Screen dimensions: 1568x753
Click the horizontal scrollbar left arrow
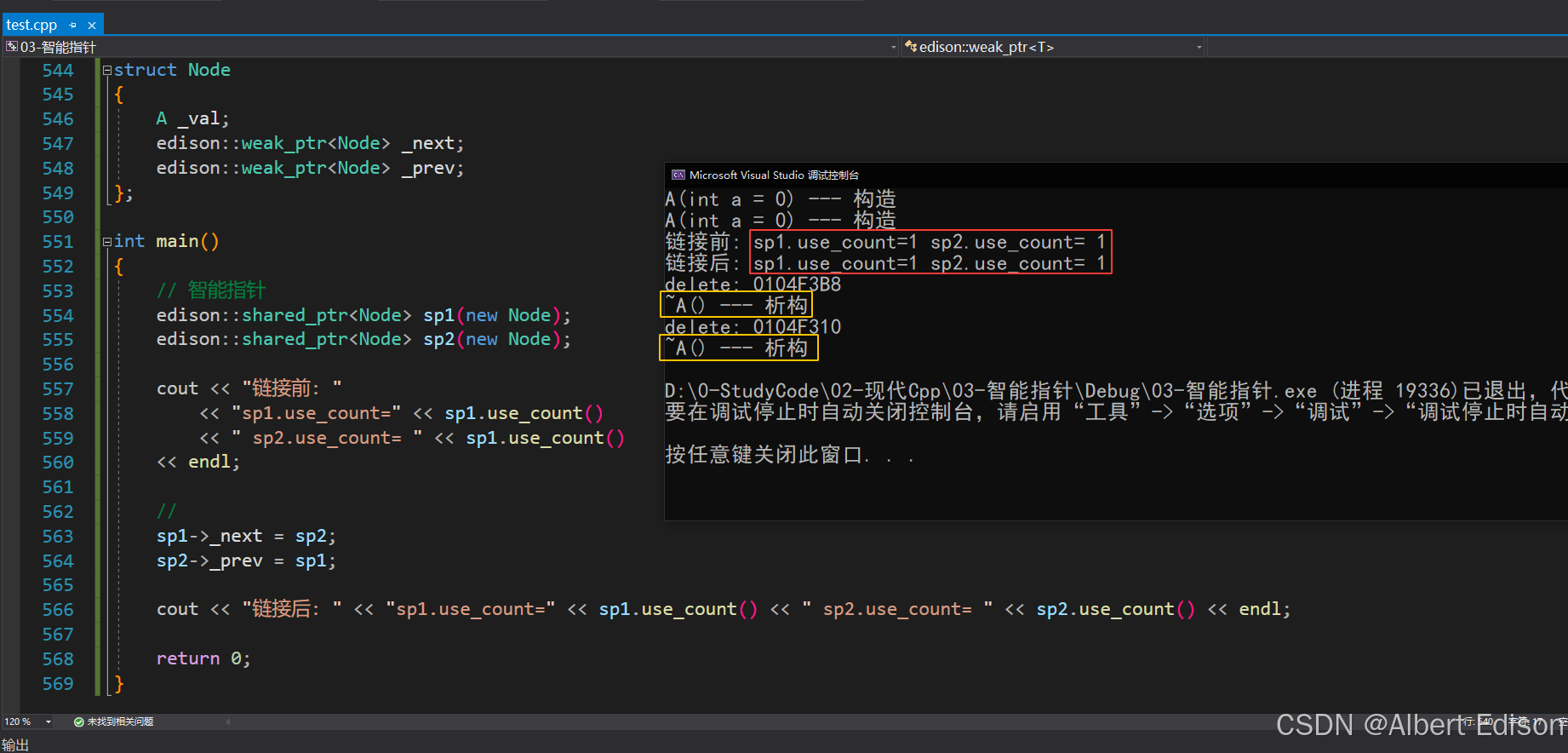(x=228, y=721)
